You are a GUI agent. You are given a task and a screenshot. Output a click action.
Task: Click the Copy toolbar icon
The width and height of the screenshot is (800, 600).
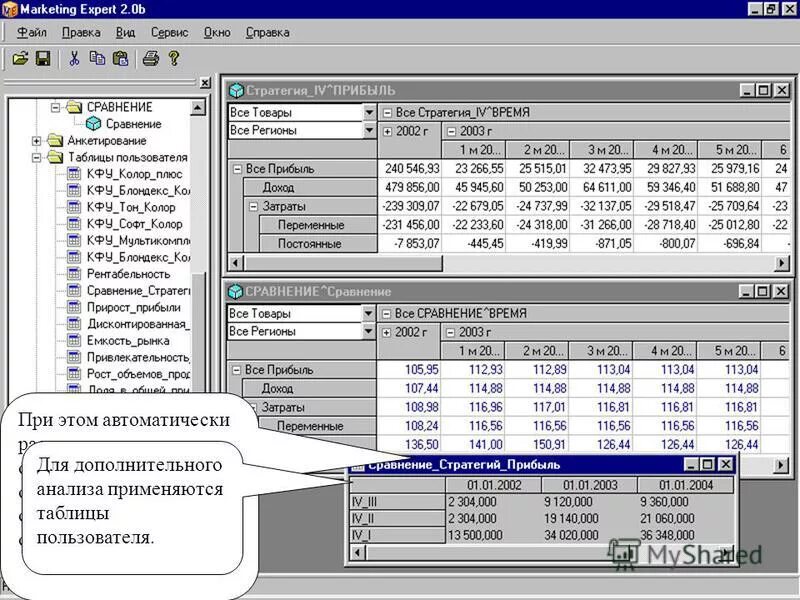[x=97, y=58]
